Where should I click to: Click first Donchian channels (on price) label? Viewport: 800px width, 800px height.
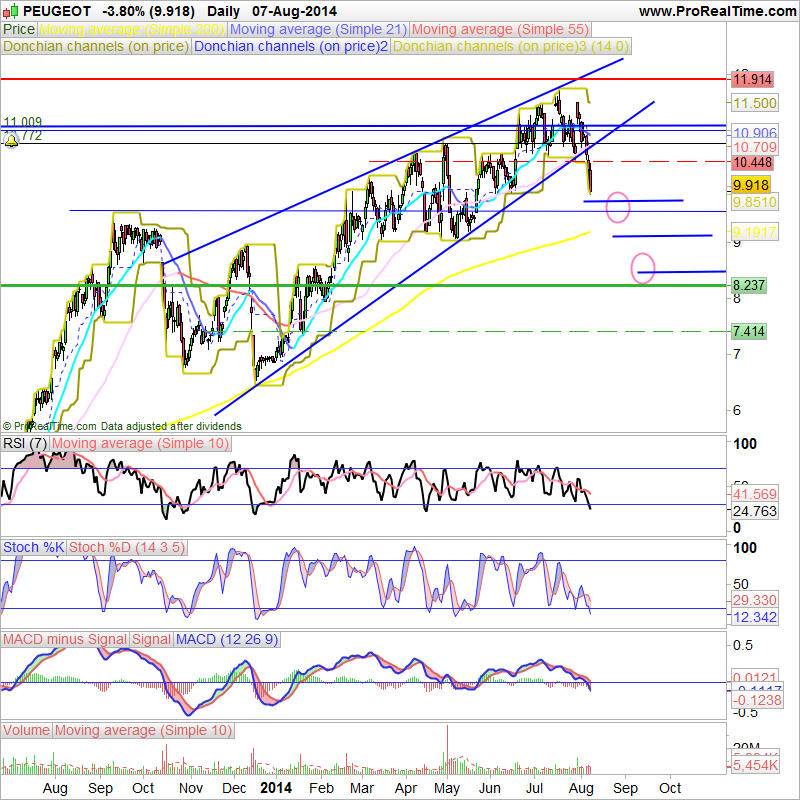click(96, 46)
